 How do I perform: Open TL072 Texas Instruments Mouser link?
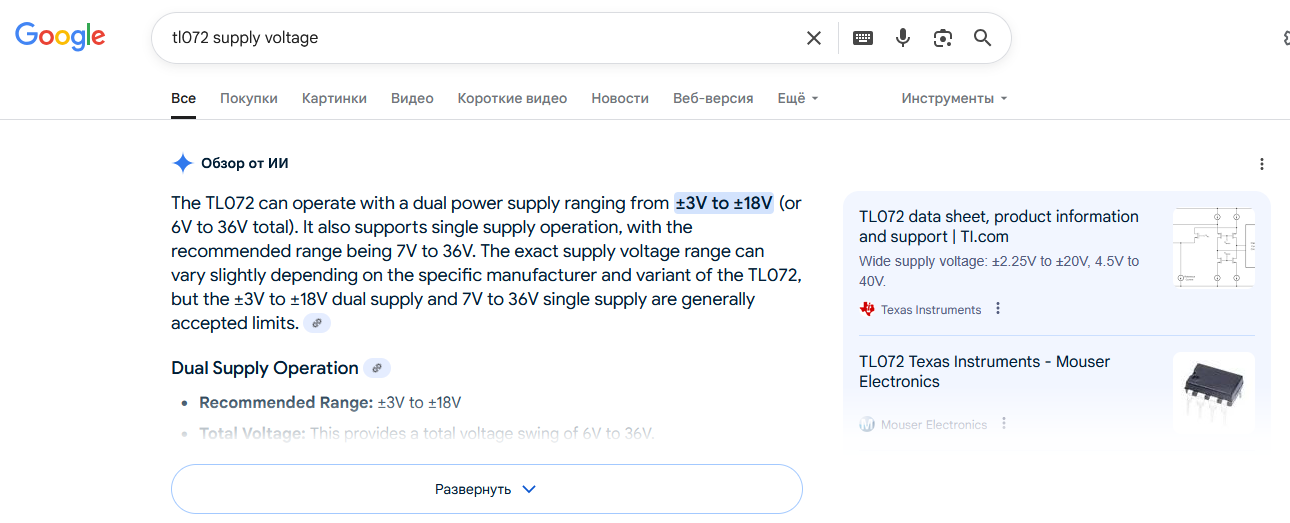coord(984,371)
